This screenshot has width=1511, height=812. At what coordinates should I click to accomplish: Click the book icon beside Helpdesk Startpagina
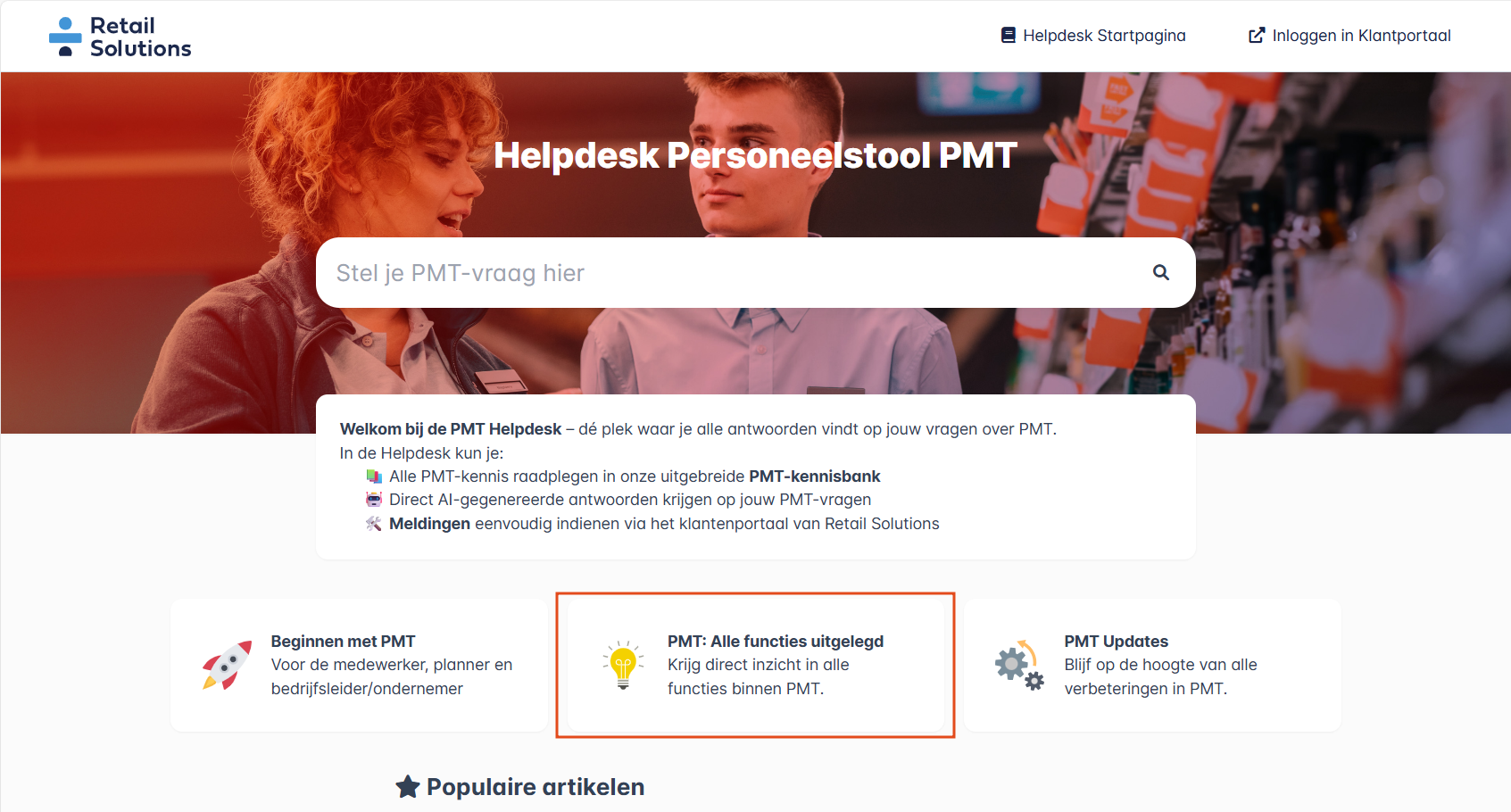(x=1009, y=36)
